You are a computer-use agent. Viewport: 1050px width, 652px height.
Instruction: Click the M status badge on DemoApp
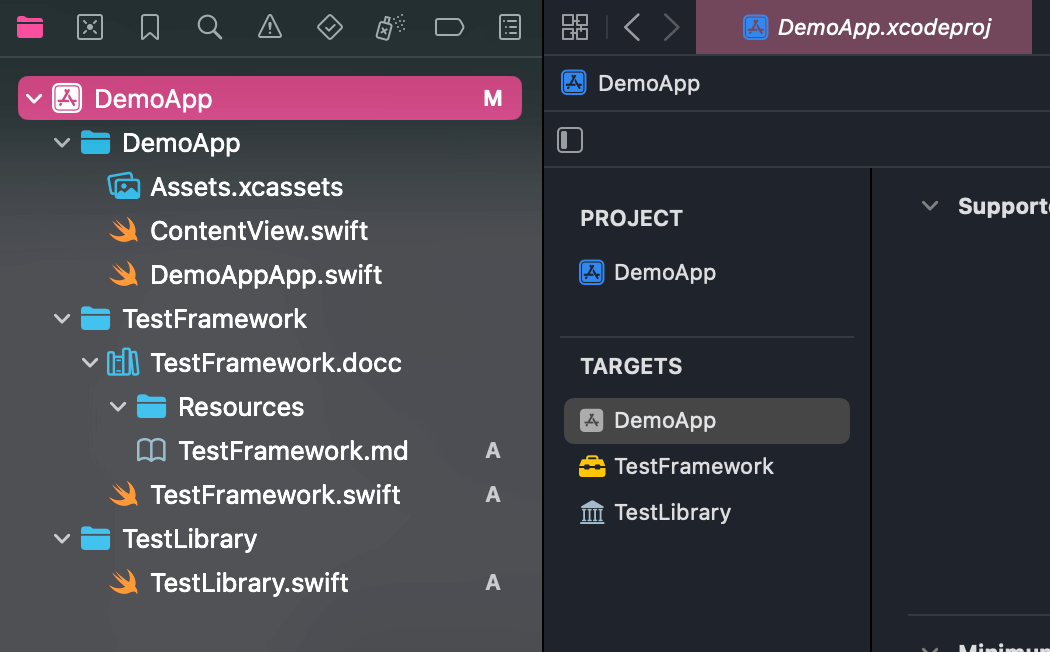tap(493, 98)
